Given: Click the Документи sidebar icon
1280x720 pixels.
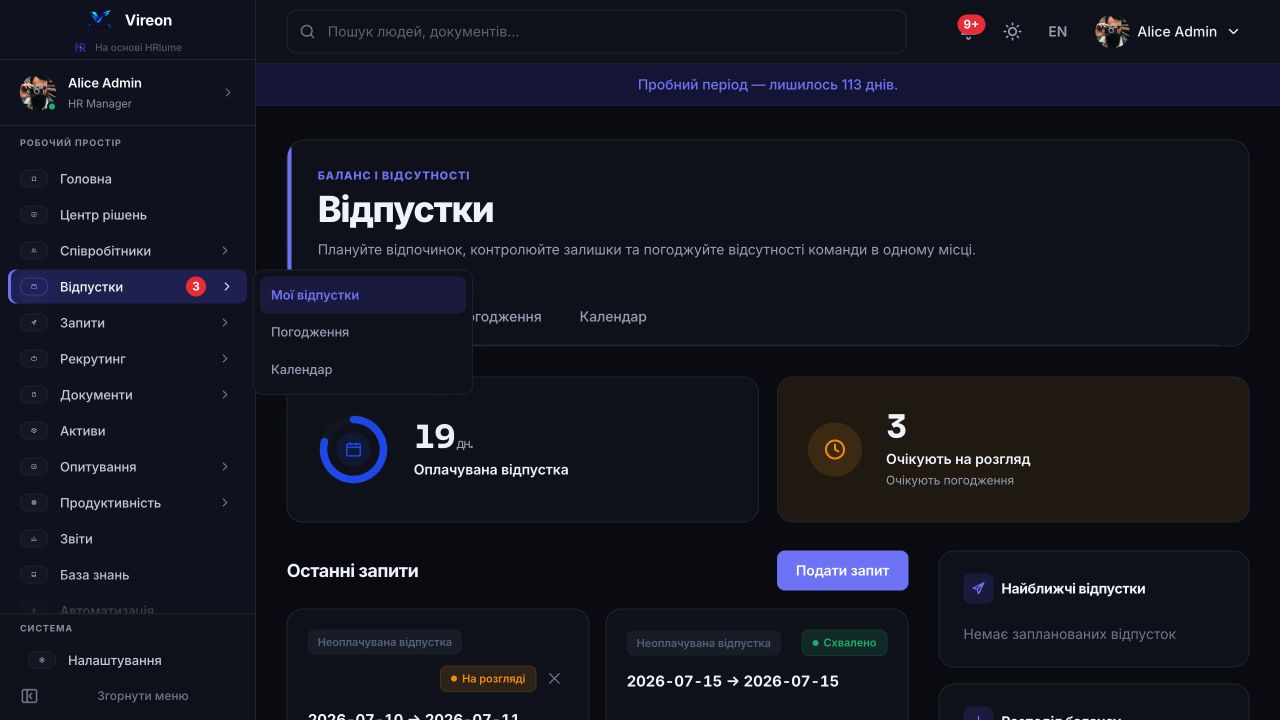Looking at the screenshot, I should [x=34, y=395].
